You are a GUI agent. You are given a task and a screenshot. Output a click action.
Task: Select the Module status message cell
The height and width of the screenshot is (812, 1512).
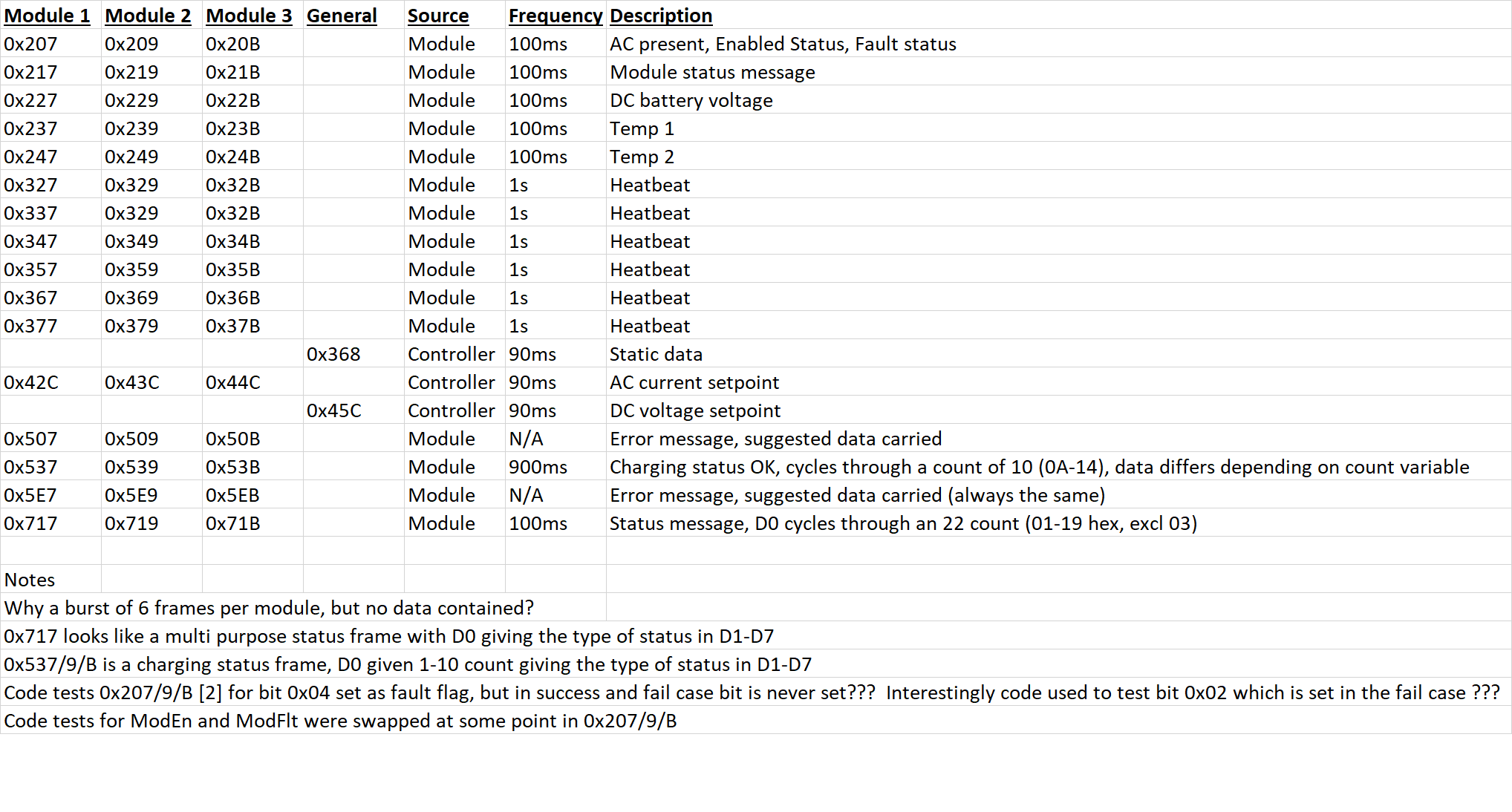(712, 72)
